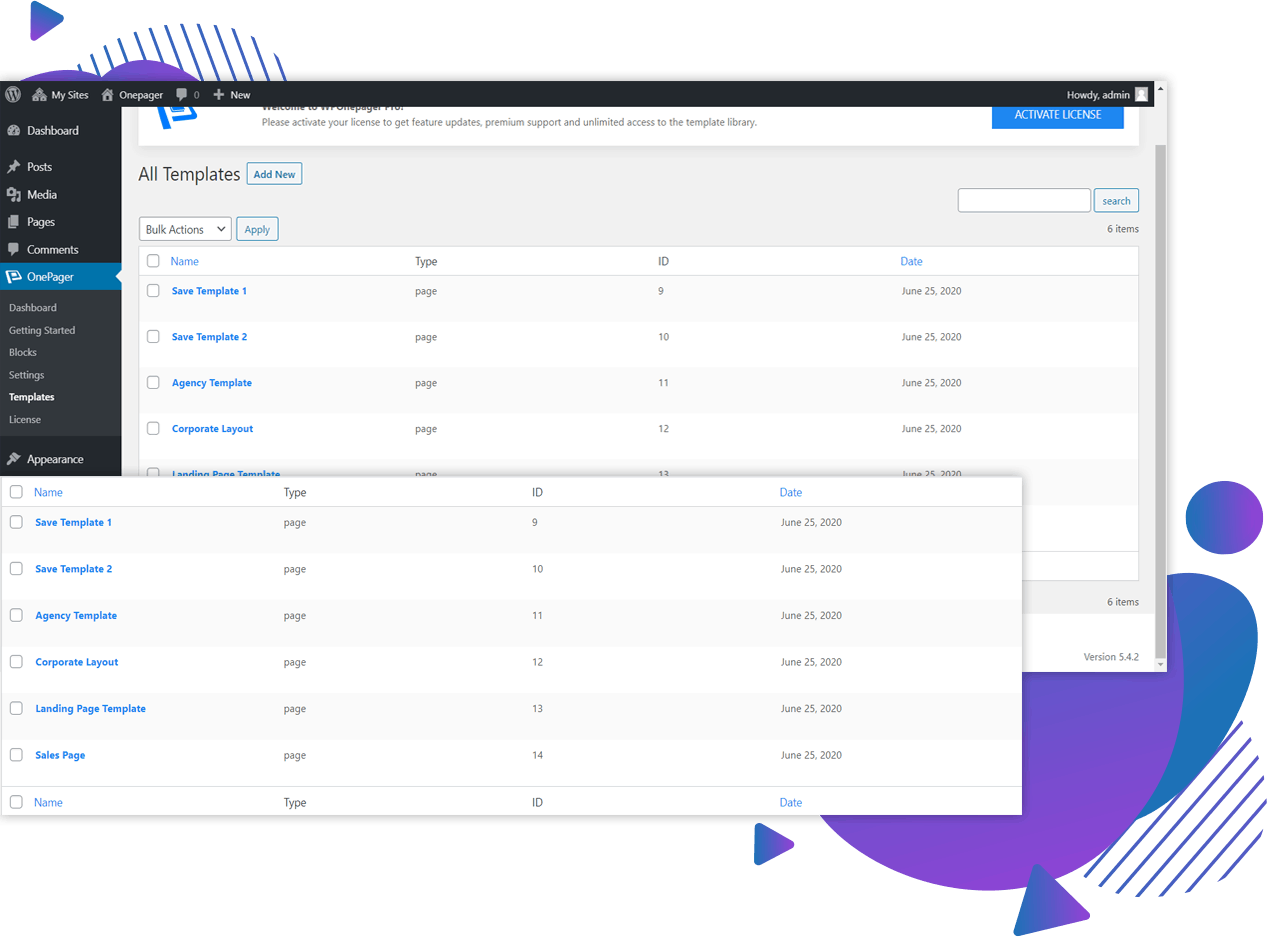Check Corporate Layout in the back table
Screen dimensions: 1280x940
click(153, 428)
